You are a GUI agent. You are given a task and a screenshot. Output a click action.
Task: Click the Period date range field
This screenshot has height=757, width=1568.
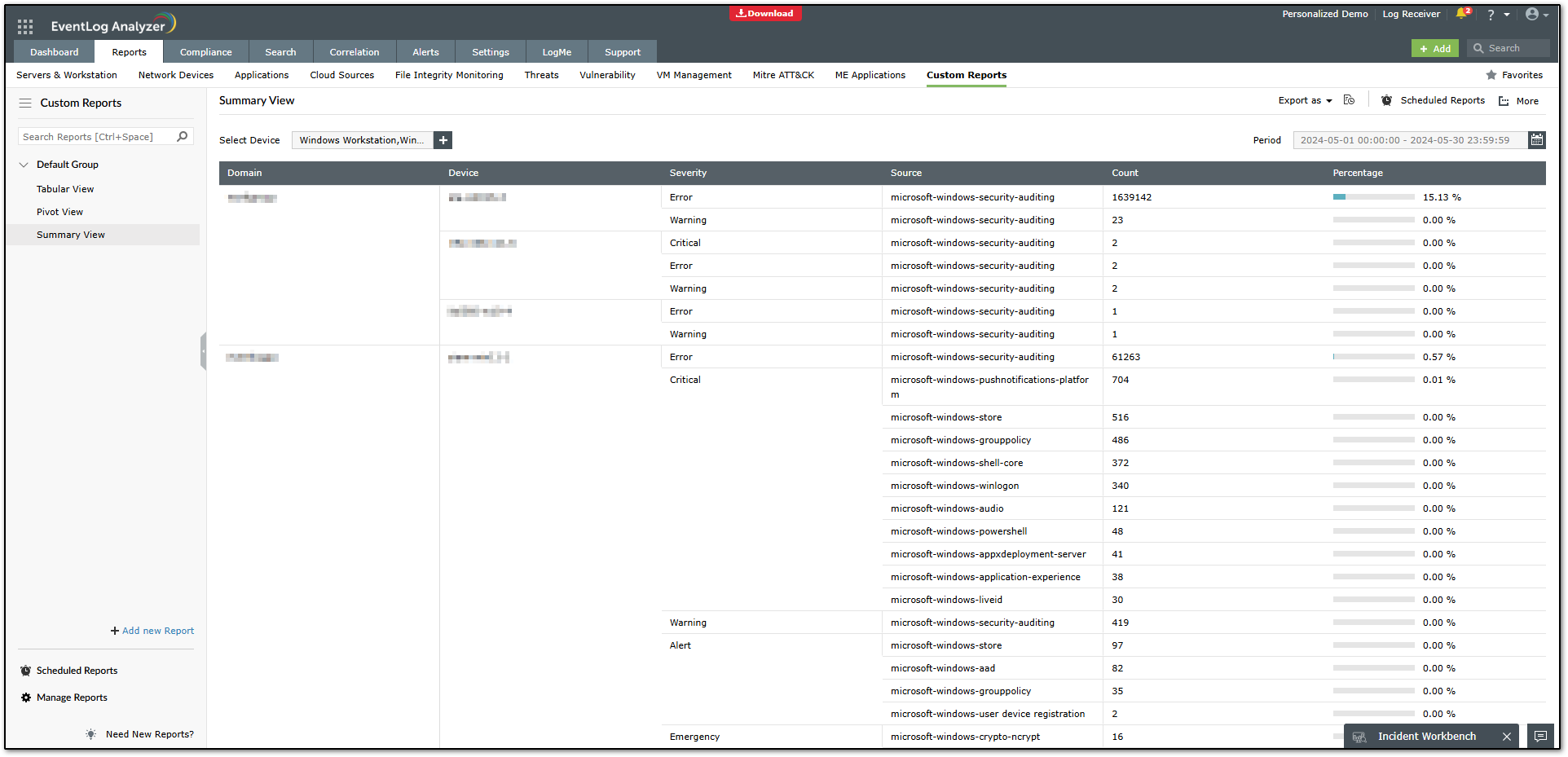[1410, 140]
